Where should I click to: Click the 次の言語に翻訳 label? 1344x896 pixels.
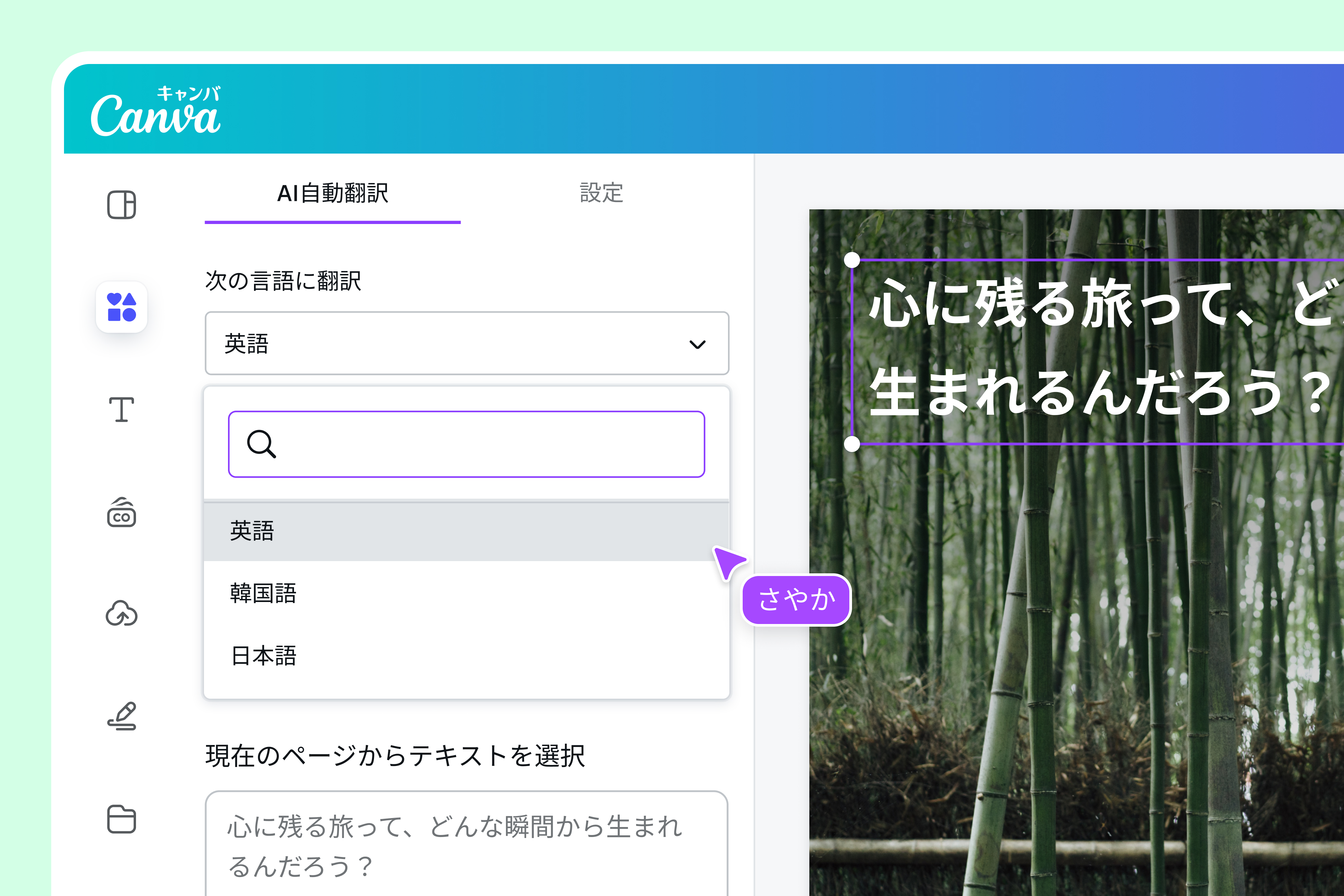(283, 281)
